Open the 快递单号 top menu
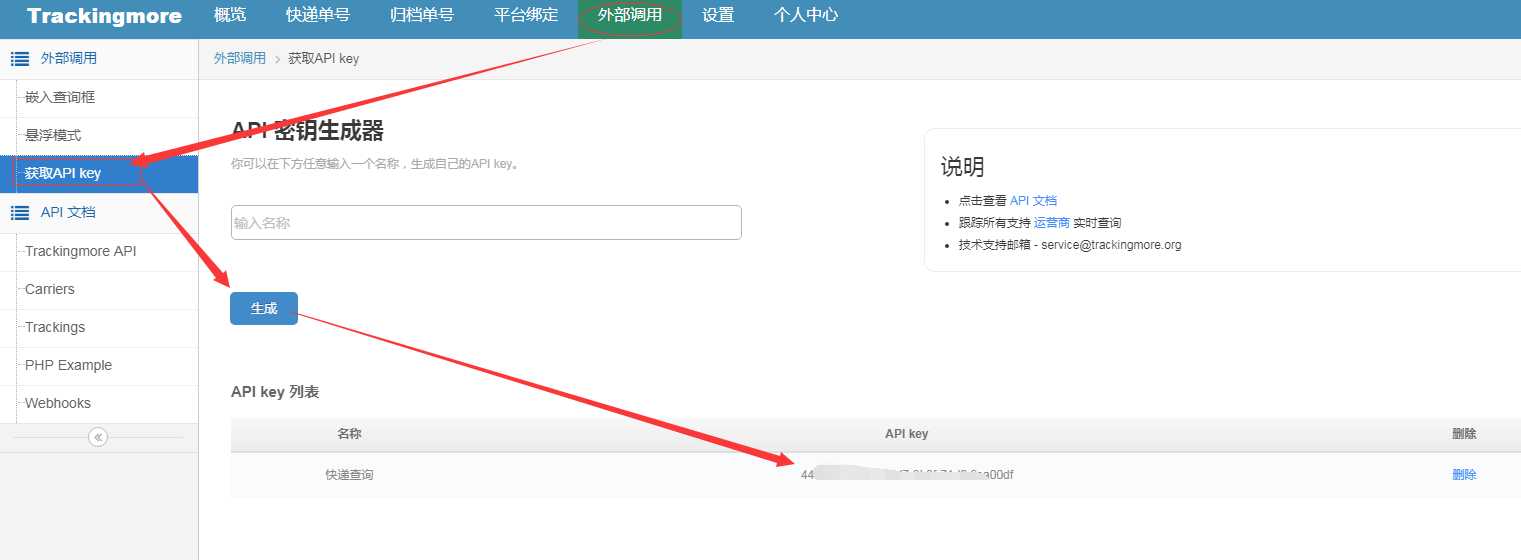 [317, 15]
